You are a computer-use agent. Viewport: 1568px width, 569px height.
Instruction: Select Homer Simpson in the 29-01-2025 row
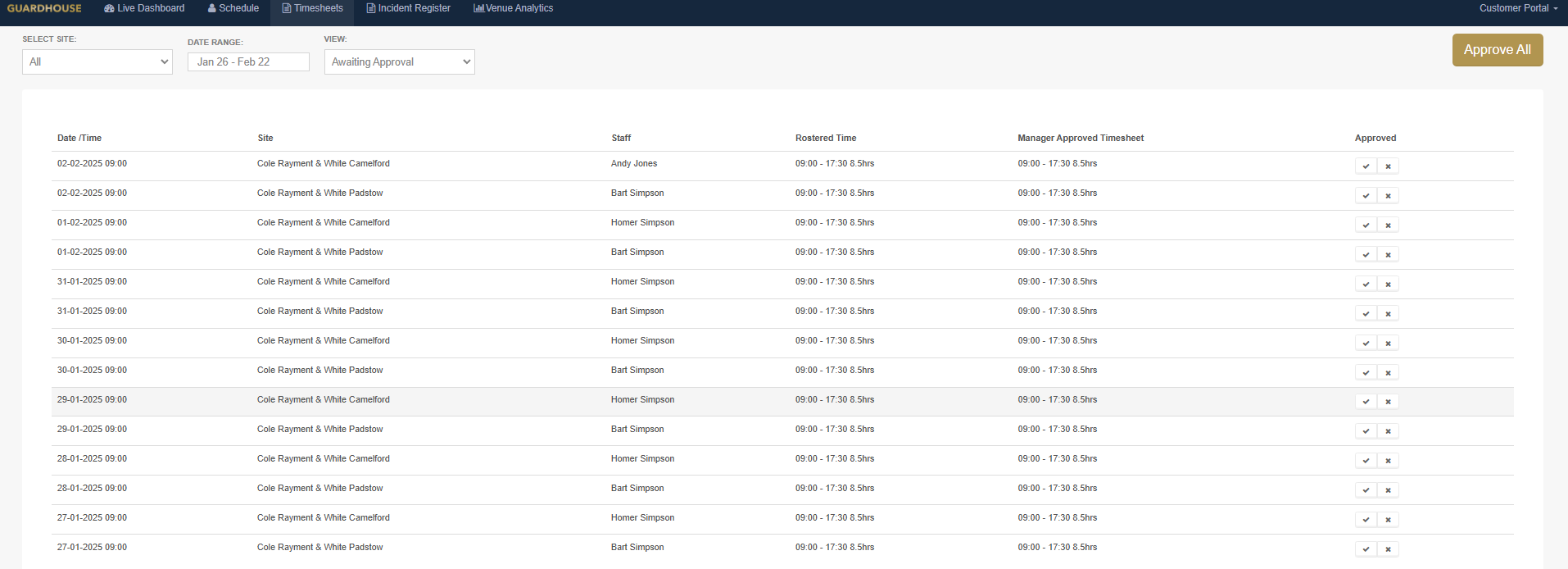tap(643, 399)
